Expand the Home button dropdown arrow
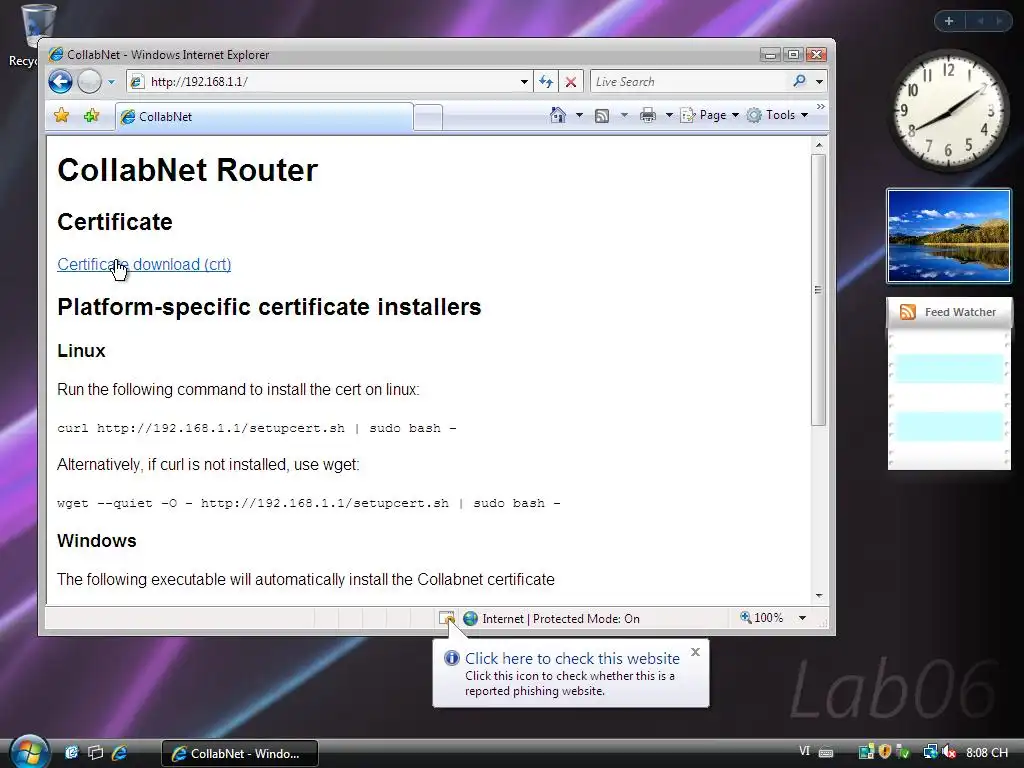1024x768 pixels. 579,115
